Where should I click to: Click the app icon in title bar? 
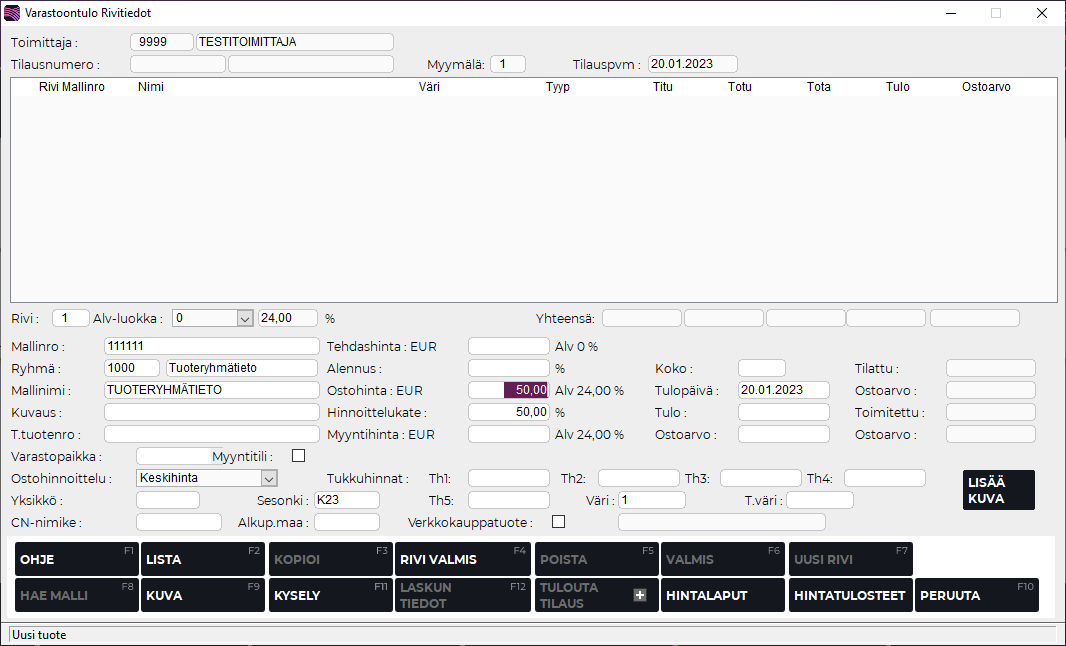pos(12,13)
